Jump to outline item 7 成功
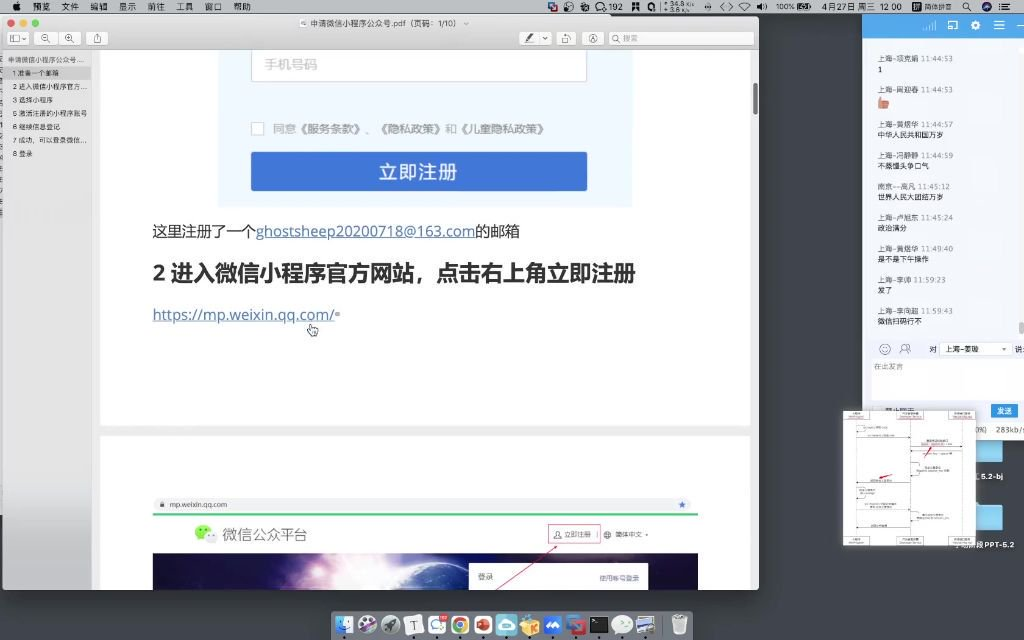Image resolution: width=1024 pixels, height=640 pixels. [x=50, y=140]
